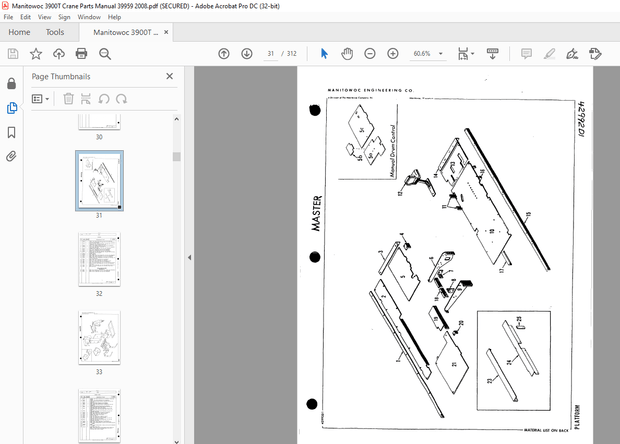
Task: Activate the Hand pan tool
Action: pos(347,54)
